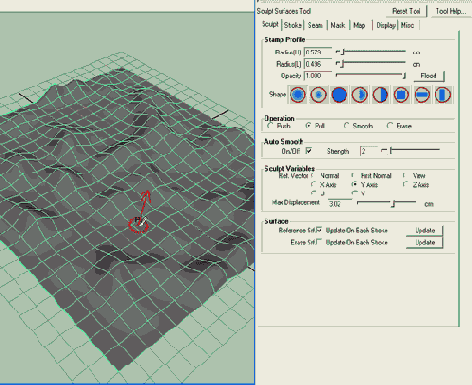Set reference vector to X Axis
The width and height of the screenshot is (472, 385).
tap(313, 184)
